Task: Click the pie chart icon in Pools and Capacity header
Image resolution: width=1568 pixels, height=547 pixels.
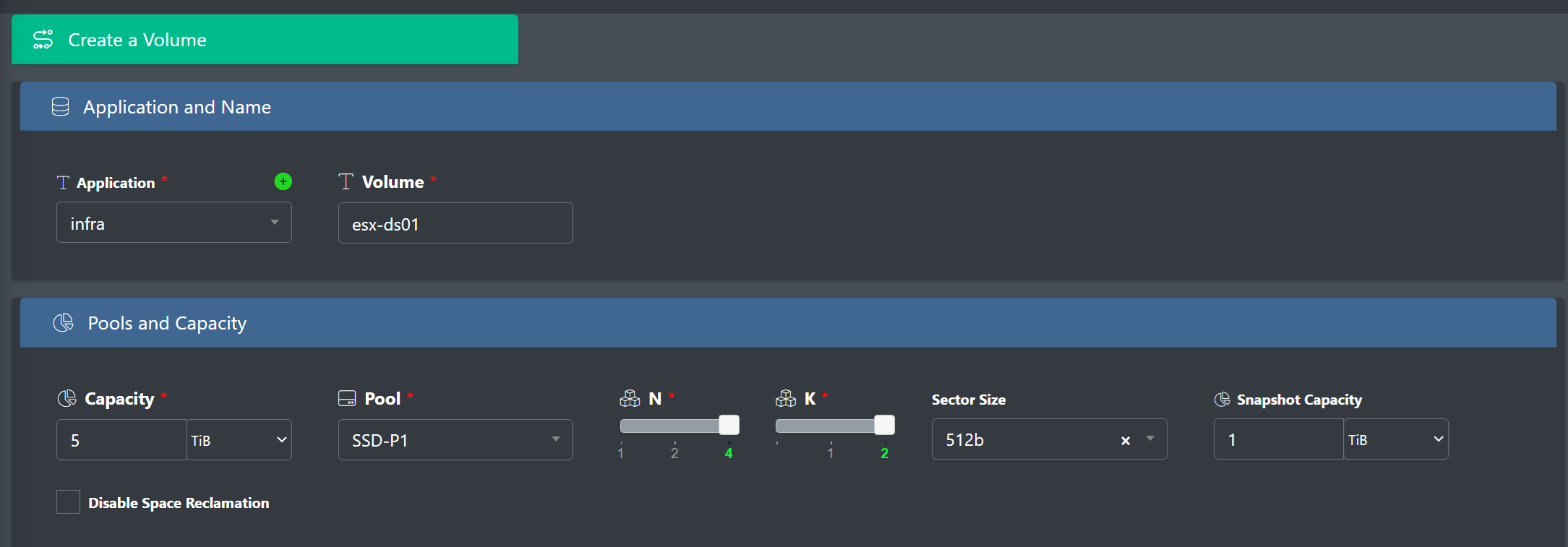Action: pos(64,323)
